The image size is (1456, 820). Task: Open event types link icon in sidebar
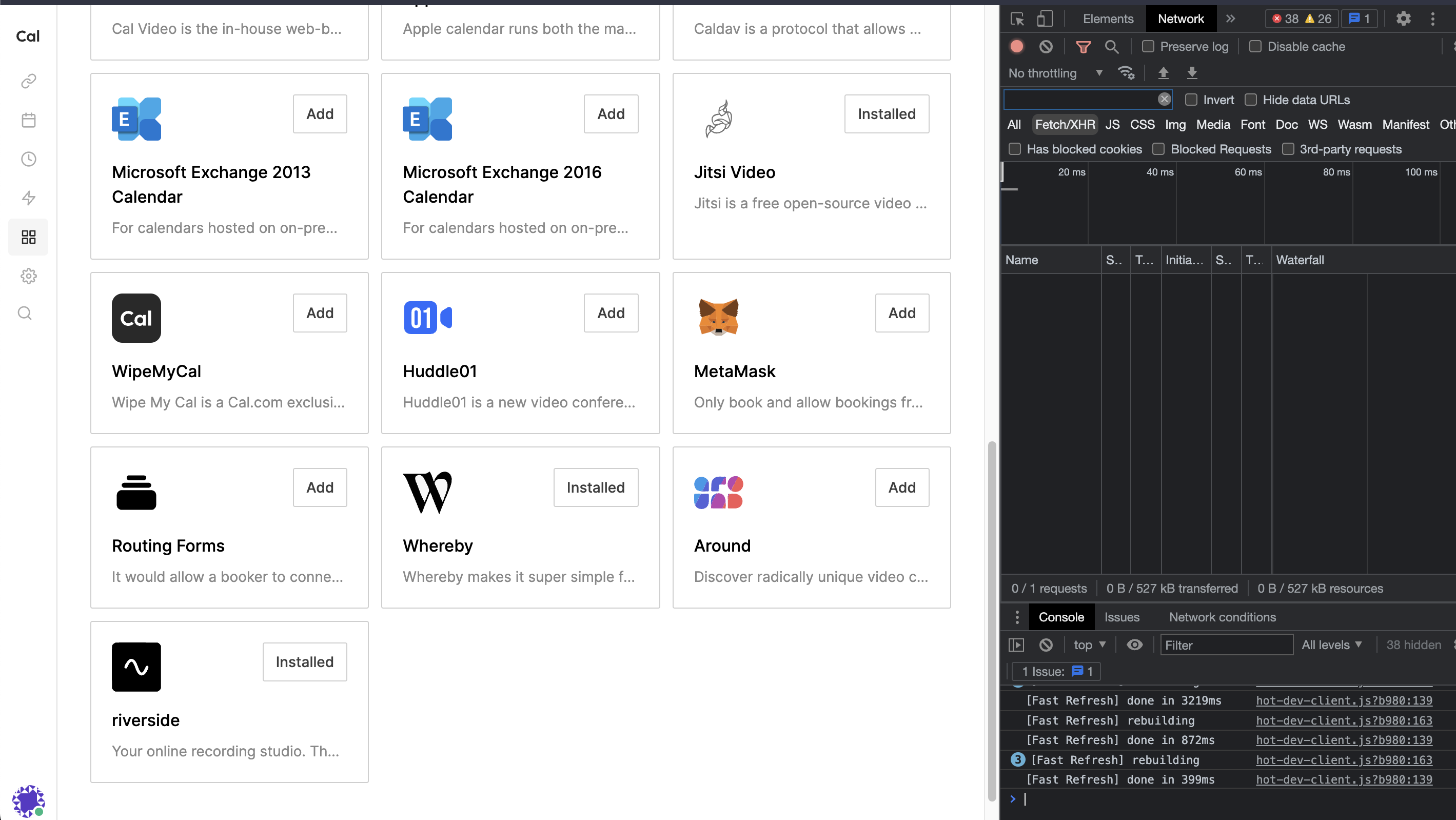(28, 81)
